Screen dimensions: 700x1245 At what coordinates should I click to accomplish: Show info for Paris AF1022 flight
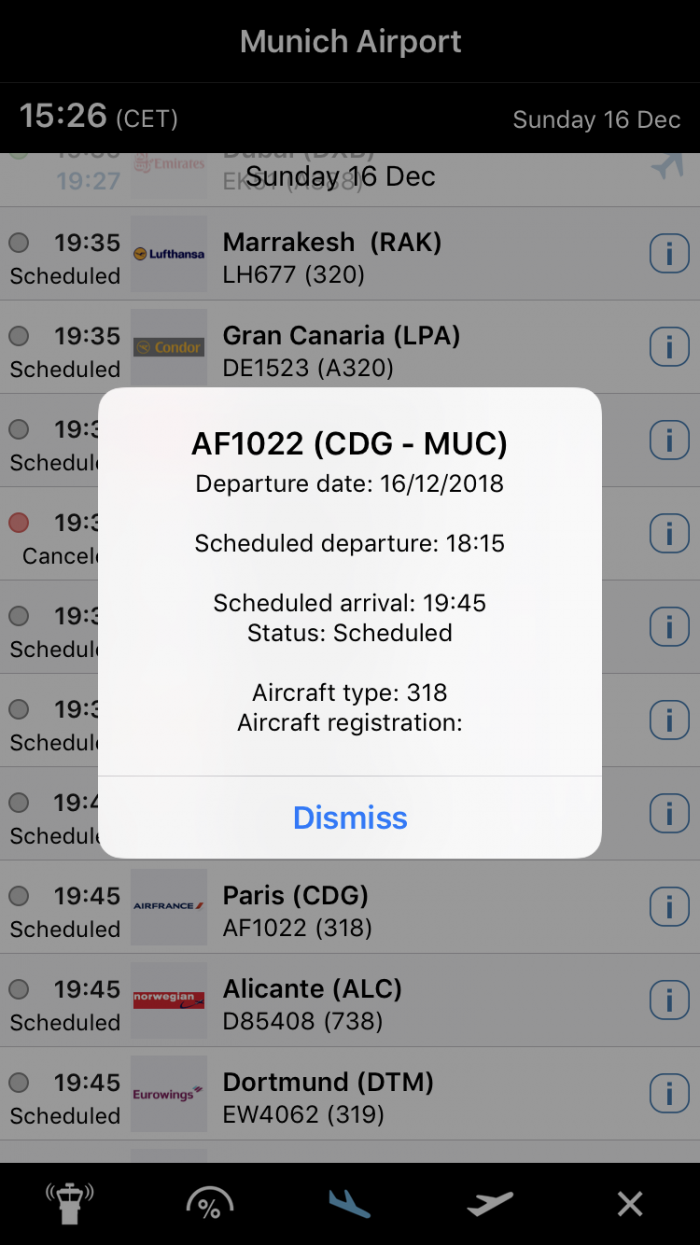(669, 907)
